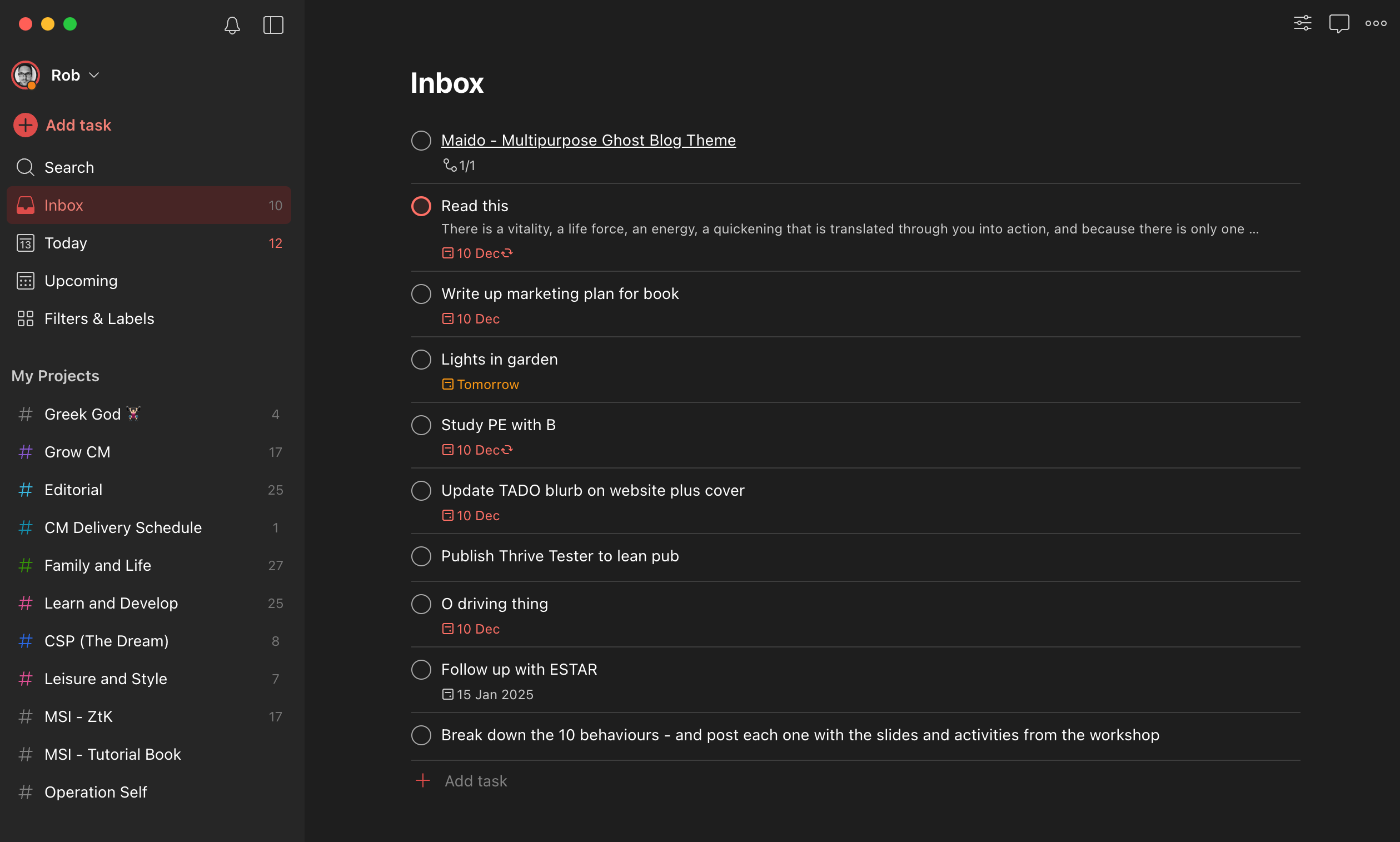
Task: Check off 'Lights in garden' task
Action: click(420, 359)
